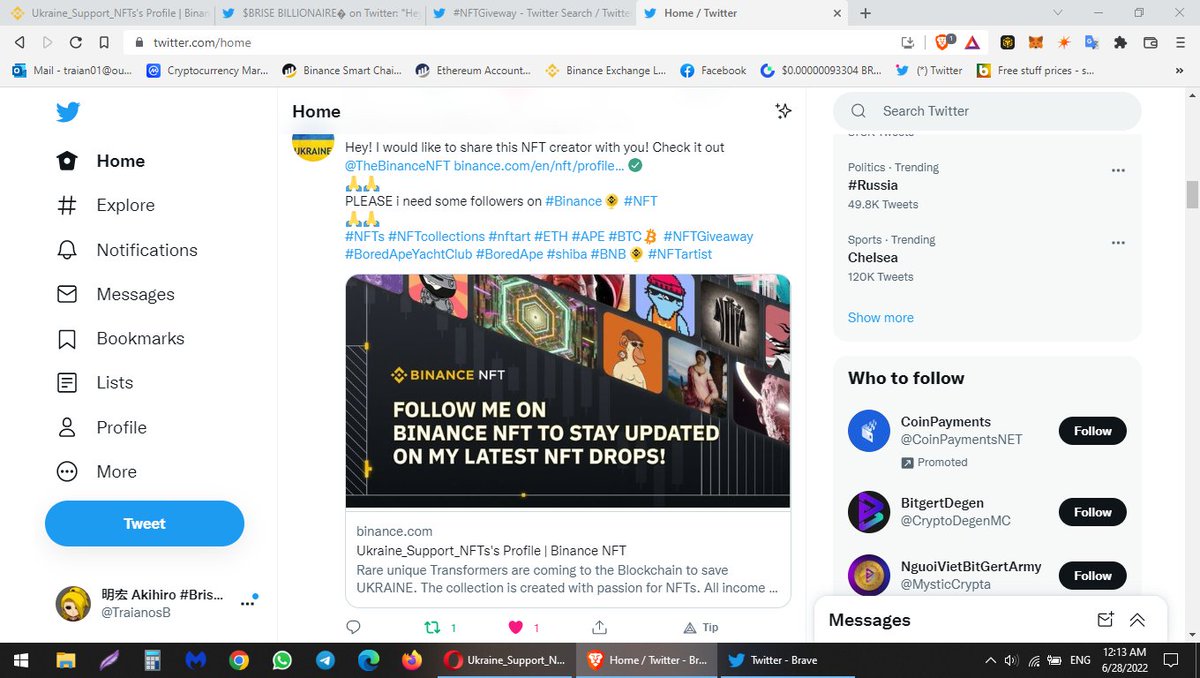Open Messages in sidebar
The height and width of the screenshot is (678, 1200).
point(115,294)
